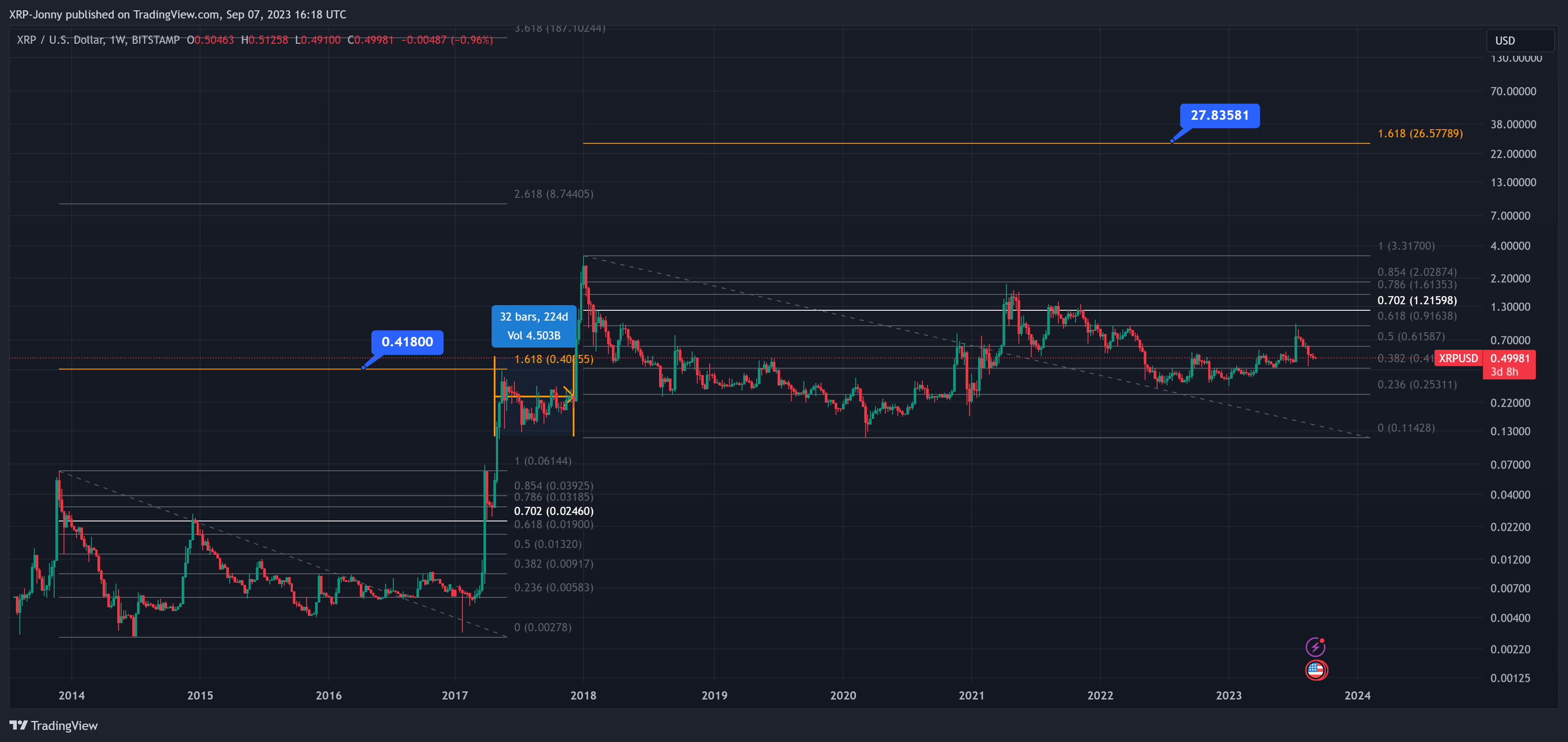Click the '0 (0.11428)' Fibonacci label
Image resolution: width=1568 pixels, height=742 pixels.
(x=1406, y=427)
